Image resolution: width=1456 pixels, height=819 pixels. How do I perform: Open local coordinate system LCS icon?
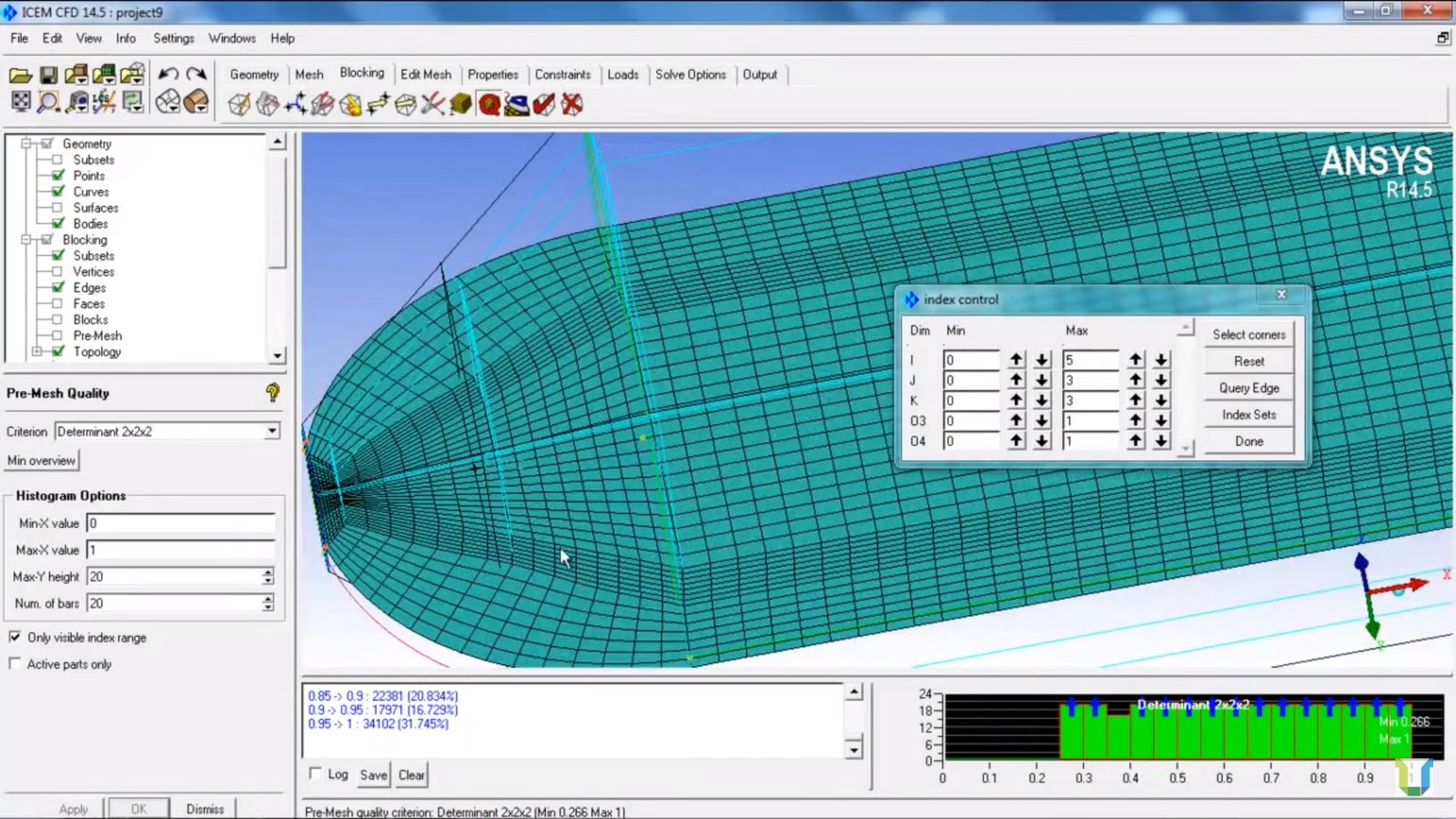point(105,102)
